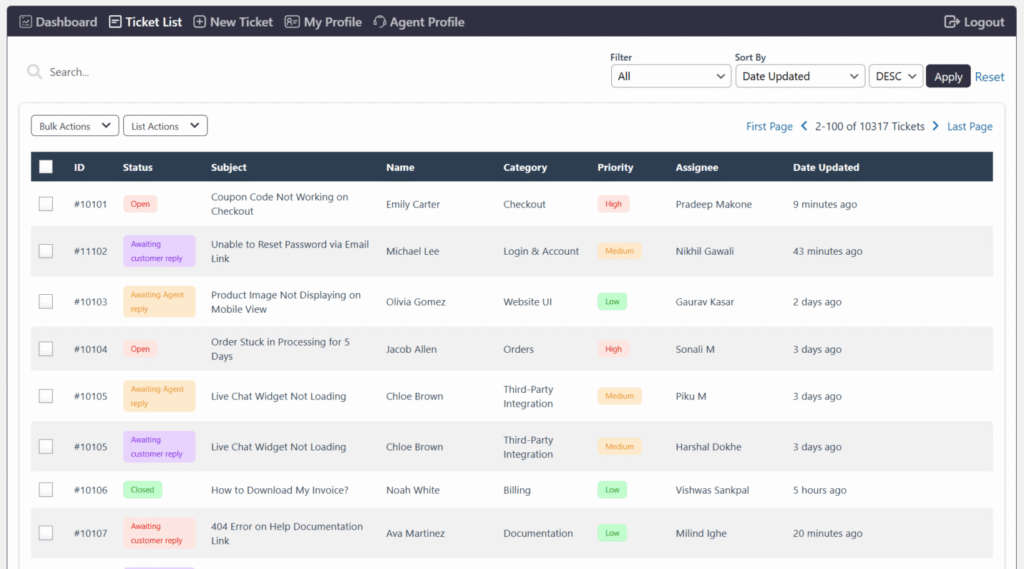Go to next page with right chevron
Image resolution: width=1024 pixels, height=569 pixels.
pyautogui.click(x=936, y=127)
